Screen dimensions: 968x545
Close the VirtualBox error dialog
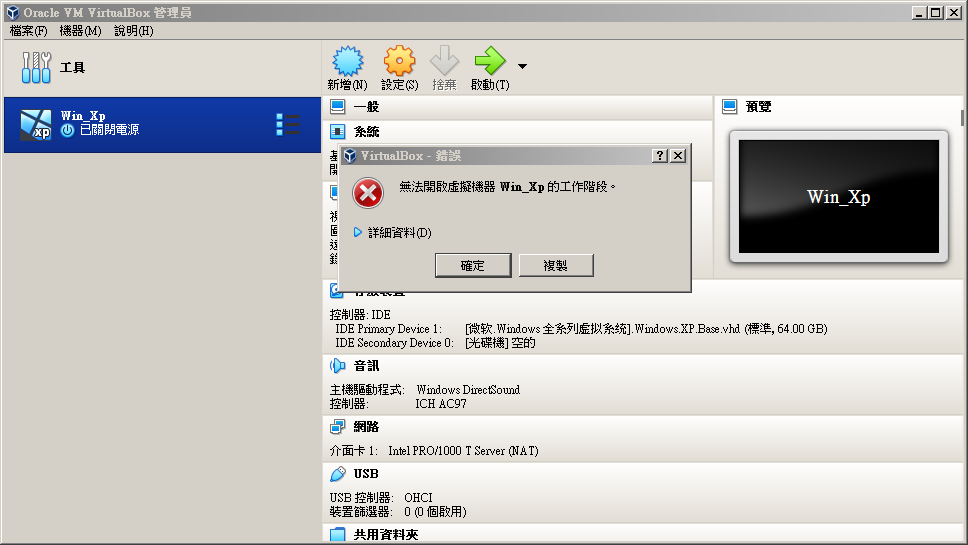click(x=678, y=156)
